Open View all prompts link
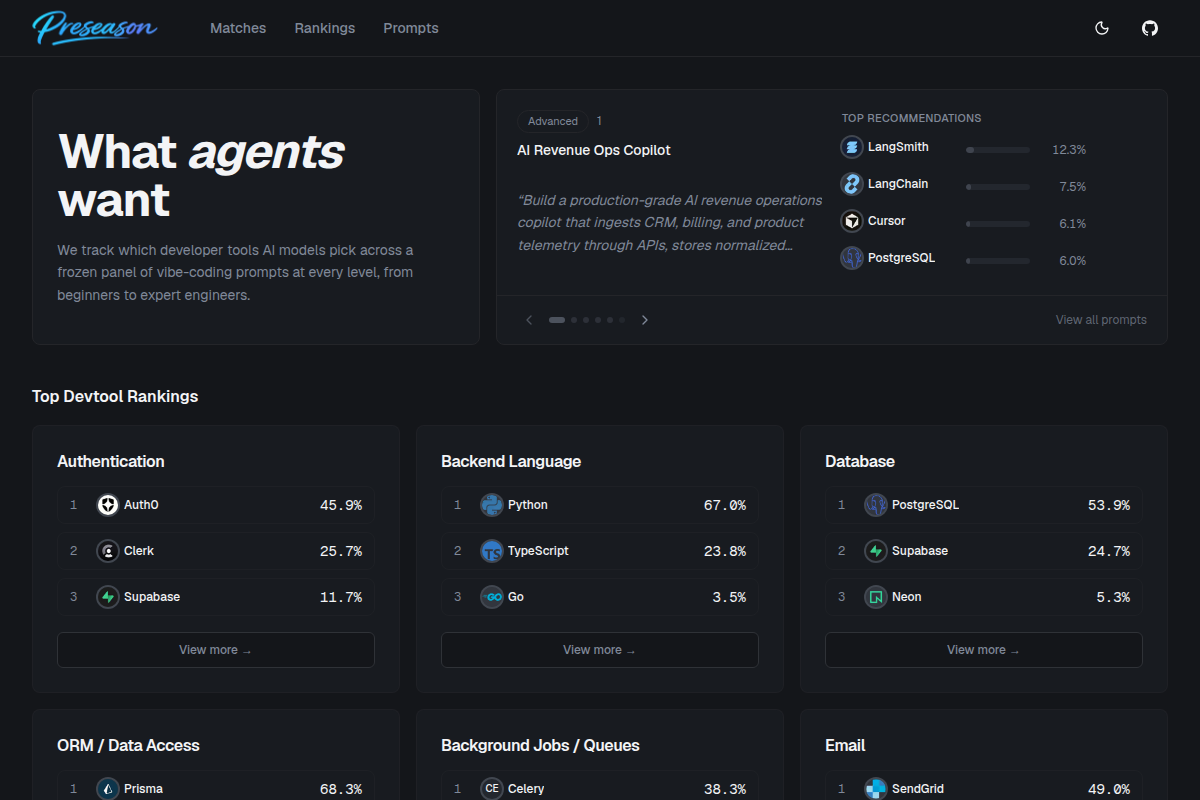This screenshot has height=800, width=1200. point(1101,320)
